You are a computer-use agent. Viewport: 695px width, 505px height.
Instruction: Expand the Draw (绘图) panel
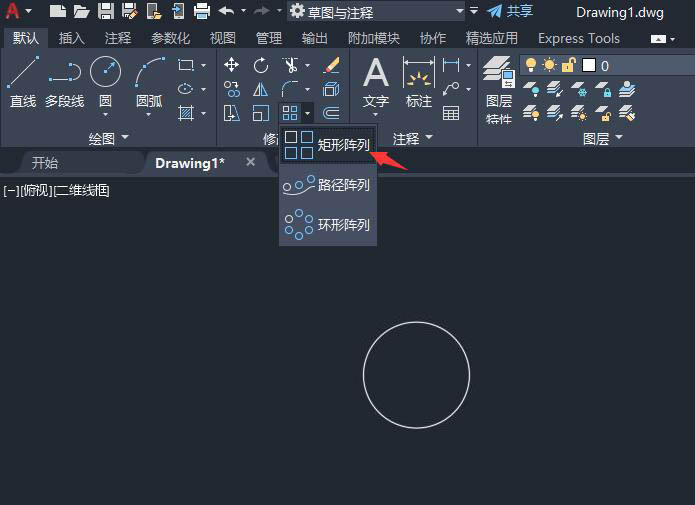[109, 139]
